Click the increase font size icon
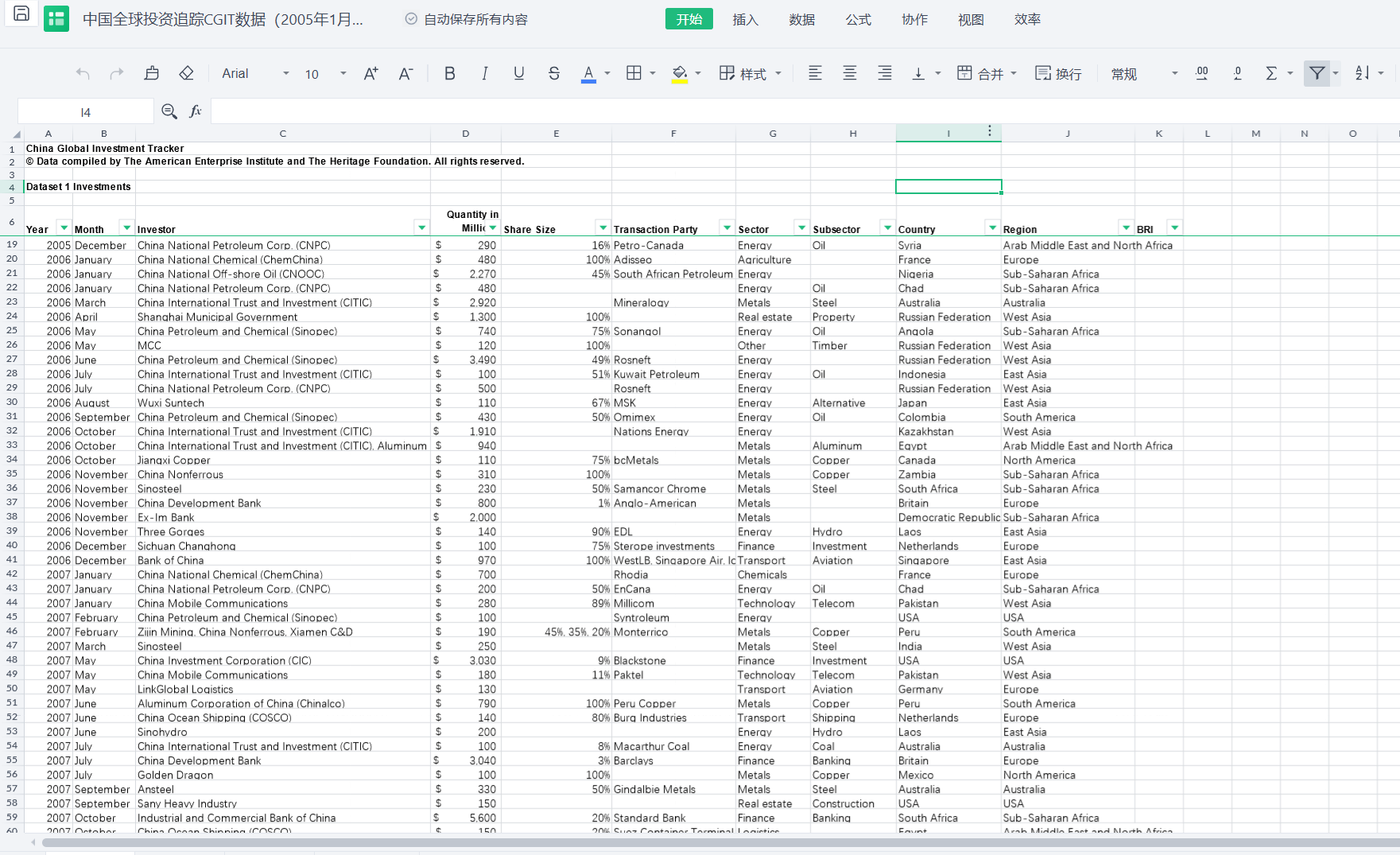This screenshot has height=855, width=1400. [370, 74]
